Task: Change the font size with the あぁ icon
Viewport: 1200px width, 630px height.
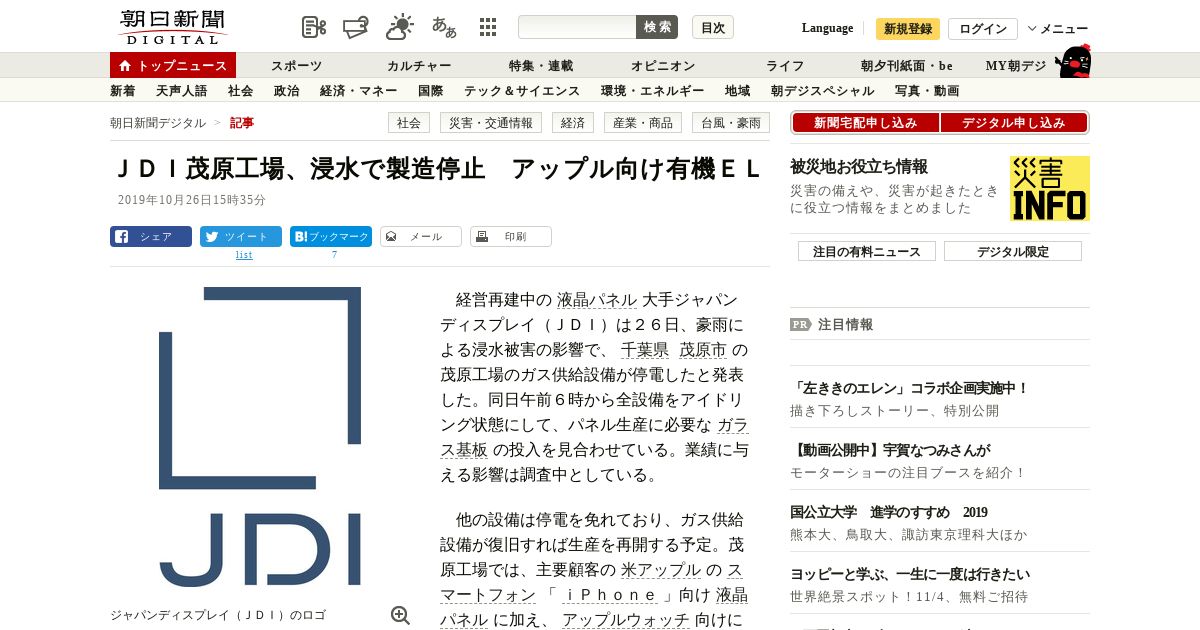Action: click(x=444, y=27)
